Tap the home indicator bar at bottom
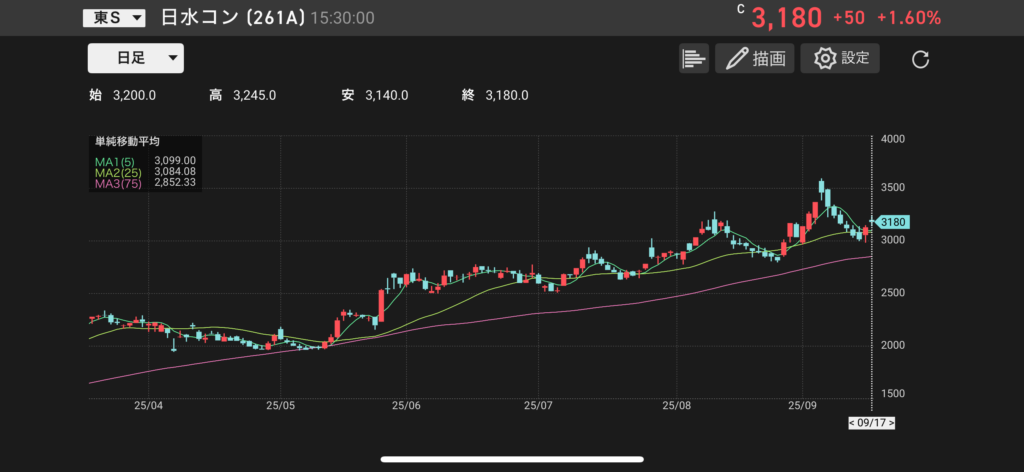This screenshot has height=472, width=1024. tap(511, 460)
